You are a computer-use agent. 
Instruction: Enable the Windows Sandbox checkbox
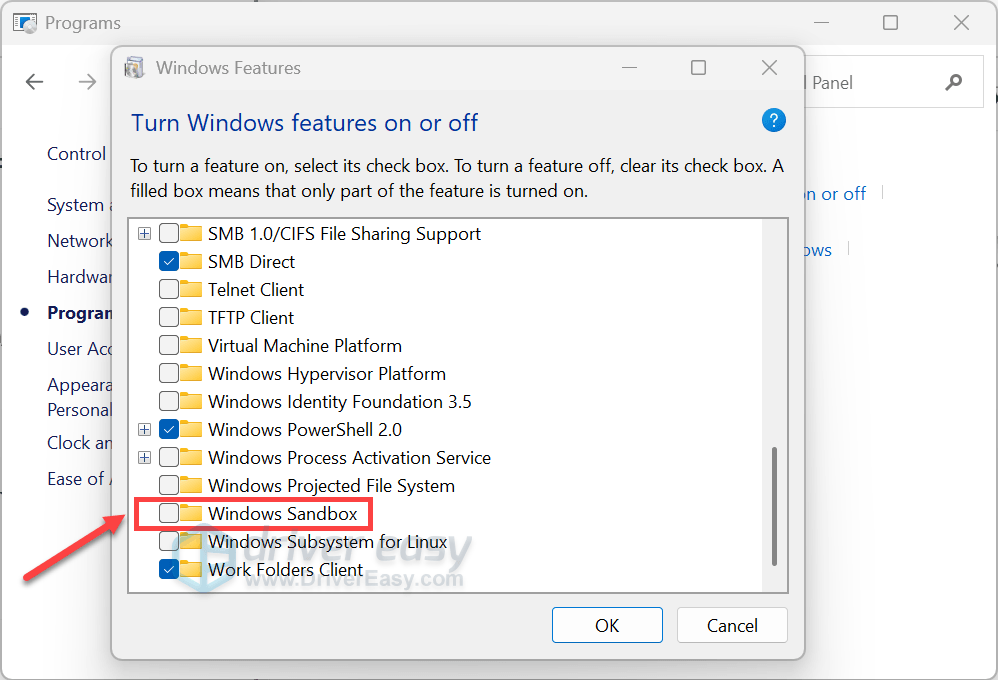click(x=169, y=513)
